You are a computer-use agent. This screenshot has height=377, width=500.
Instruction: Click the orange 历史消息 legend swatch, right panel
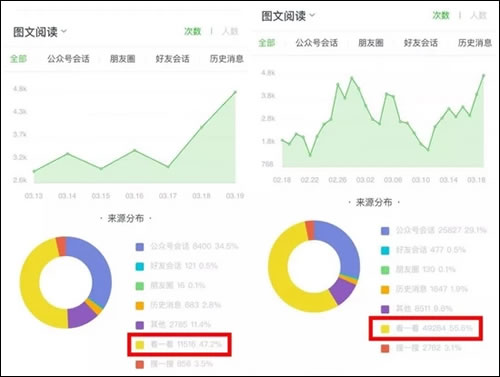[x=385, y=290]
